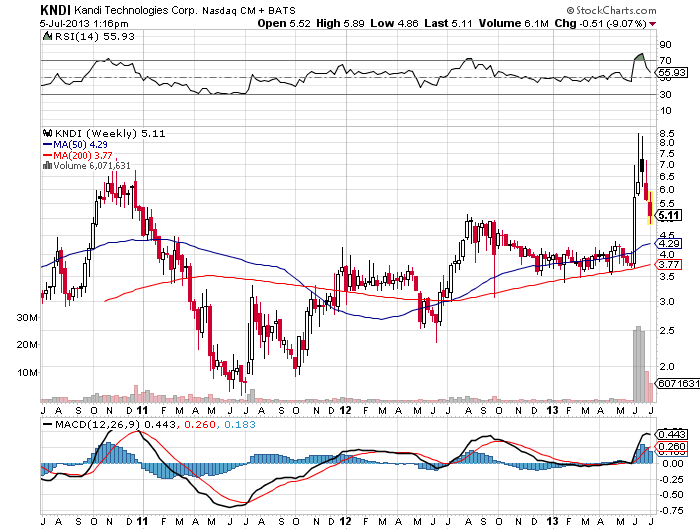700x530 pixels.
Task: Click the 0.443 MACD tag on the right axis
Action: tap(671, 434)
